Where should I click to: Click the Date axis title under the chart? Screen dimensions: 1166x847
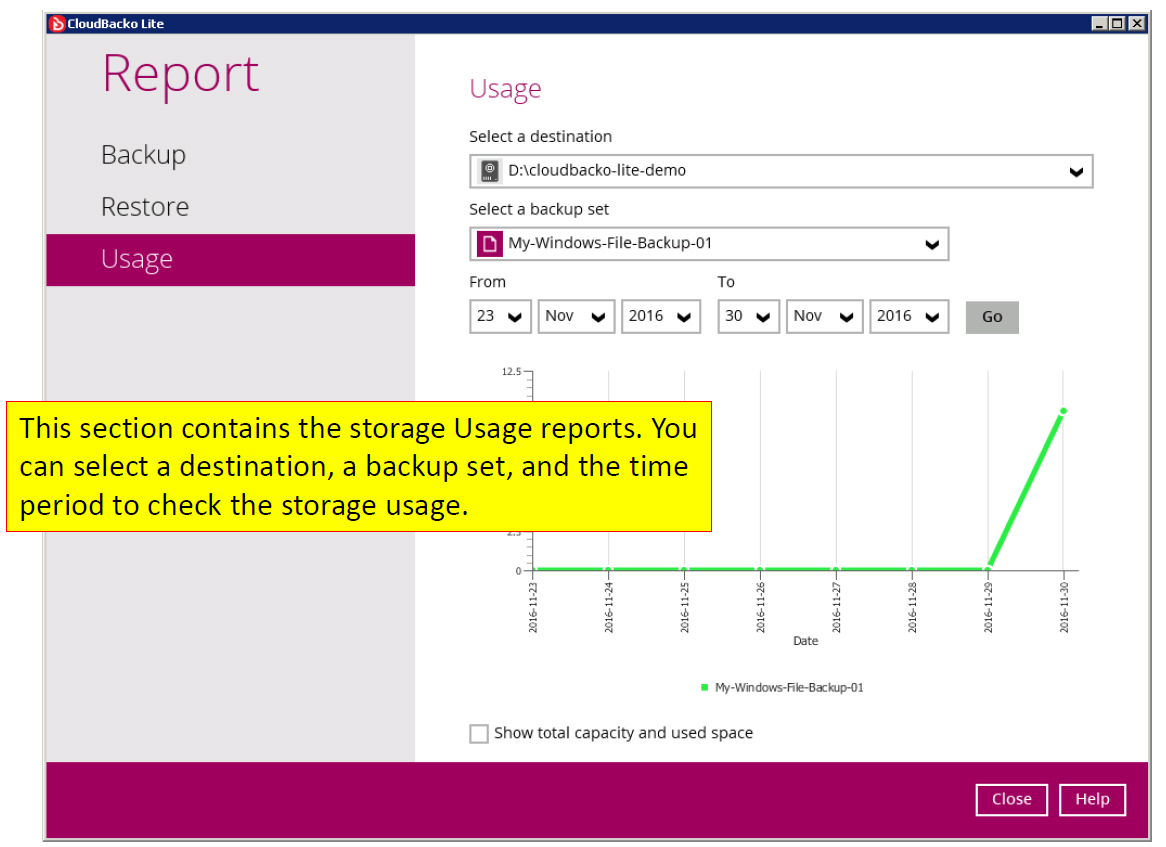pos(805,641)
